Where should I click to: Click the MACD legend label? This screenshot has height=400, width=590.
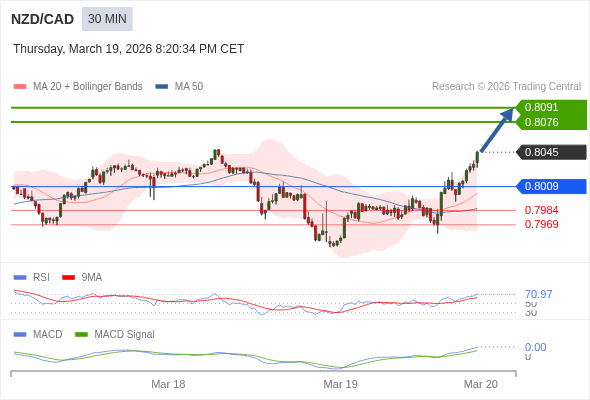[x=48, y=335]
